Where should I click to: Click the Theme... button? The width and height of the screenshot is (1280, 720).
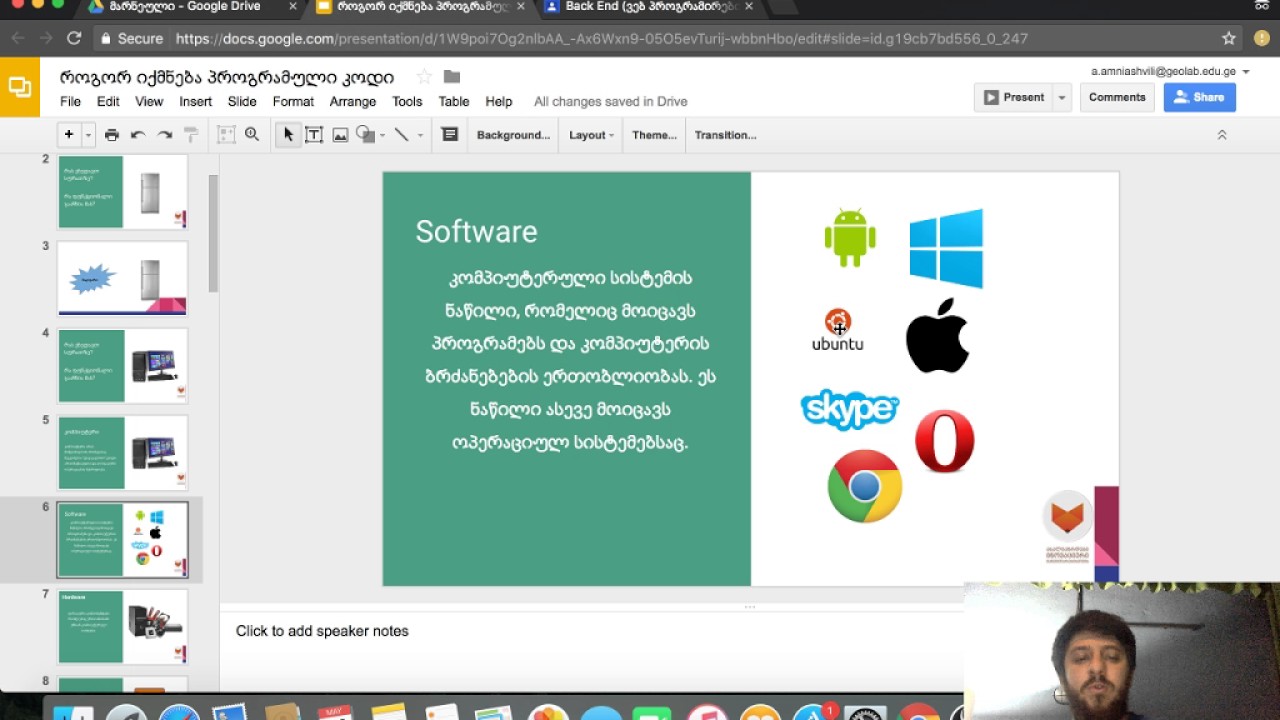click(x=654, y=135)
